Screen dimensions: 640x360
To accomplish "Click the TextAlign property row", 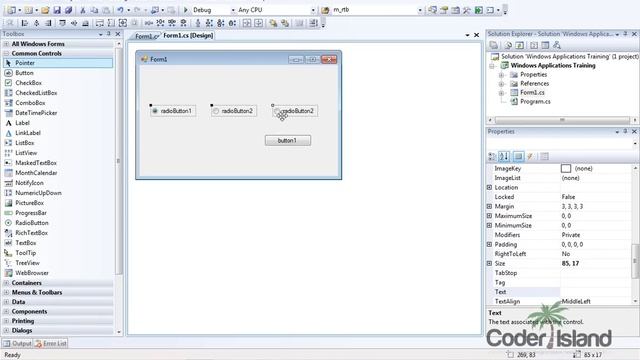I will [559, 302].
